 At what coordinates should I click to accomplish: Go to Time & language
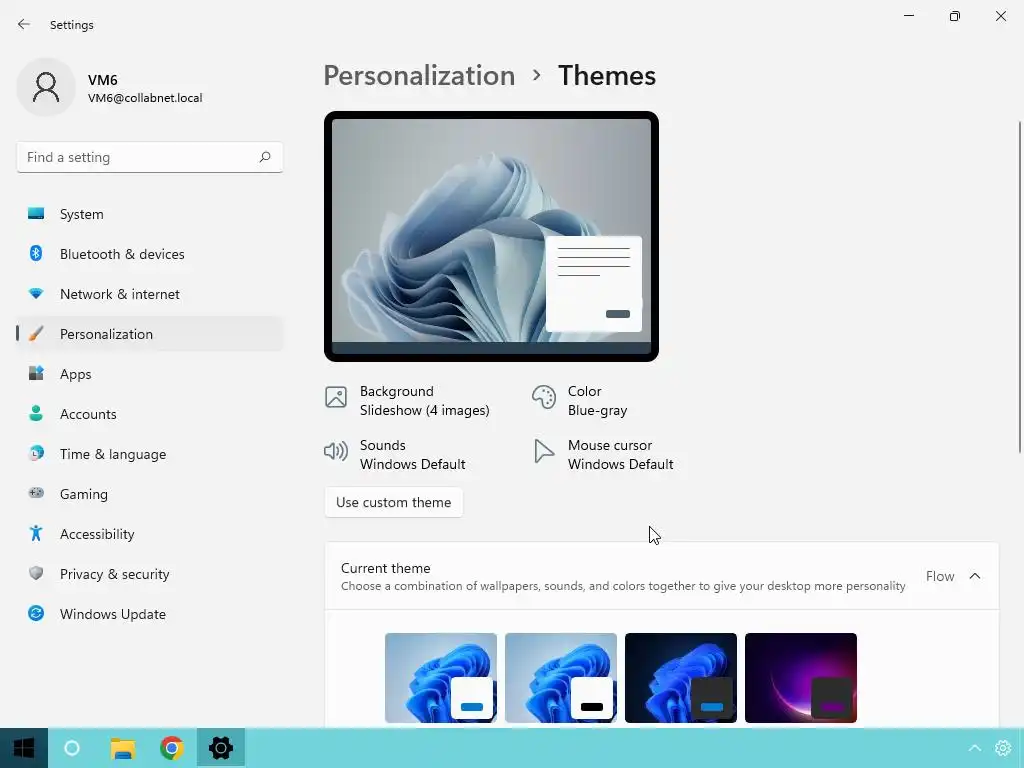click(150, 454)
